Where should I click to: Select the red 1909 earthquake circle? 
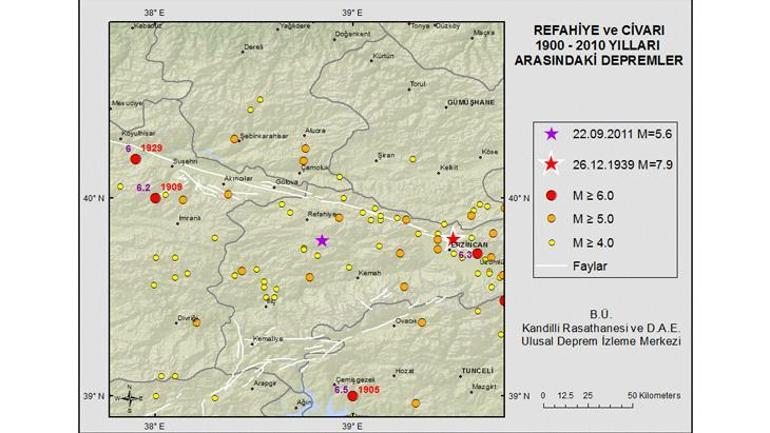(155, 198)
